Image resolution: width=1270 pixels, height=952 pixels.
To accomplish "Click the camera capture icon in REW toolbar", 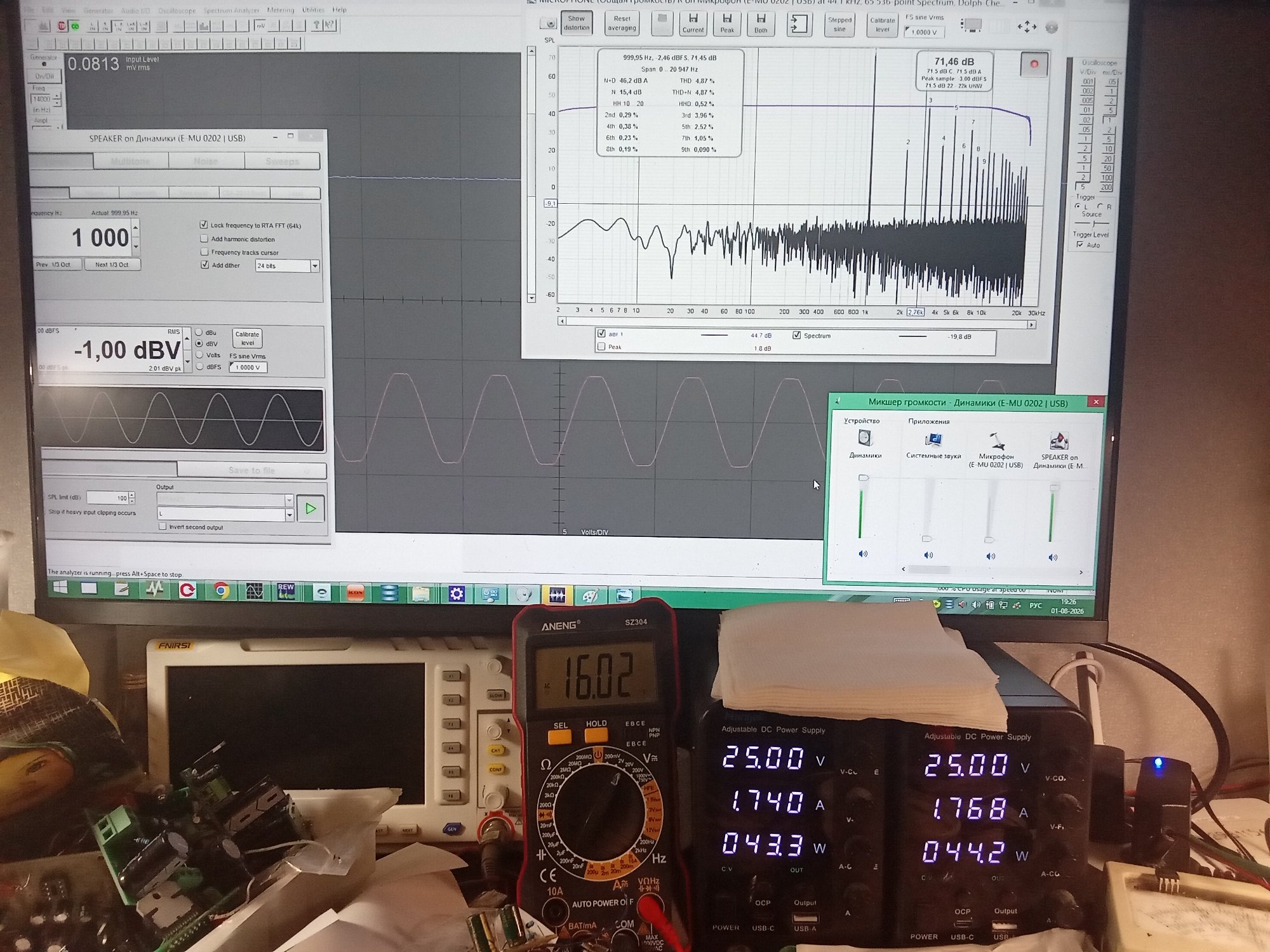I will pos(549,24).
